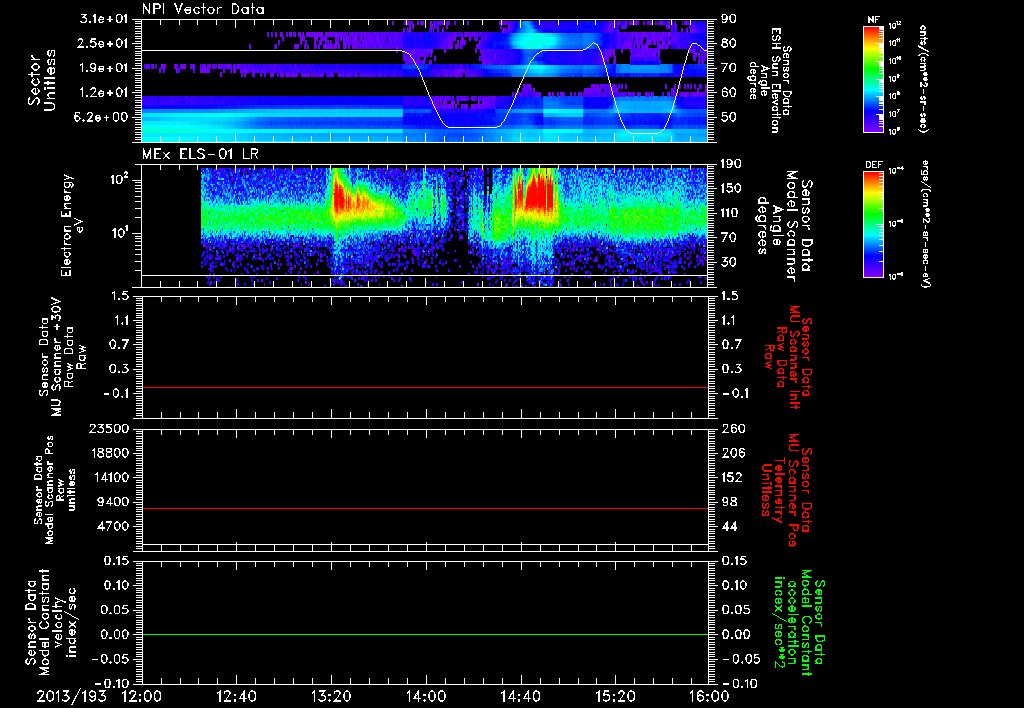Click the Sector Unitless axis label
The width and height of the screenshot is (1024, 708).
point(42,80)
